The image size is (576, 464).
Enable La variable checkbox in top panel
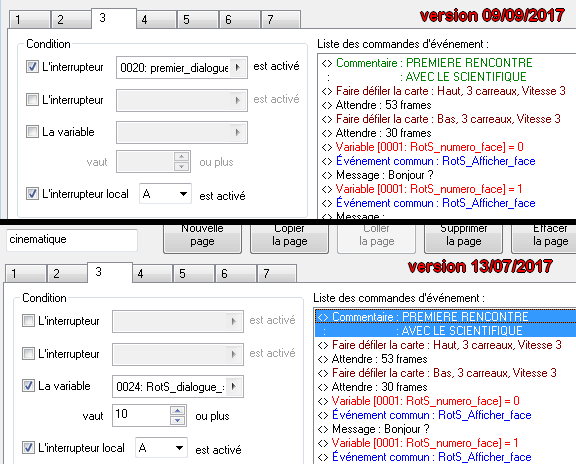pos(32,132)
